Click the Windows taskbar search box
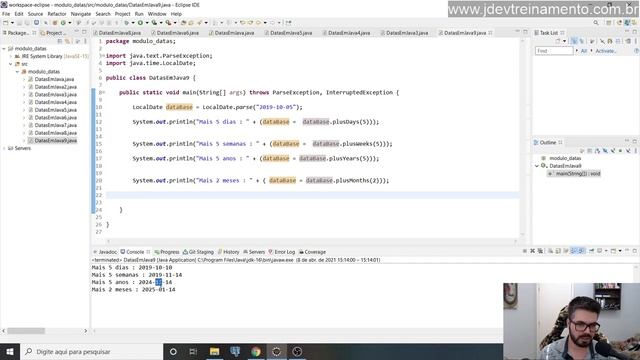 click(91, 351)
